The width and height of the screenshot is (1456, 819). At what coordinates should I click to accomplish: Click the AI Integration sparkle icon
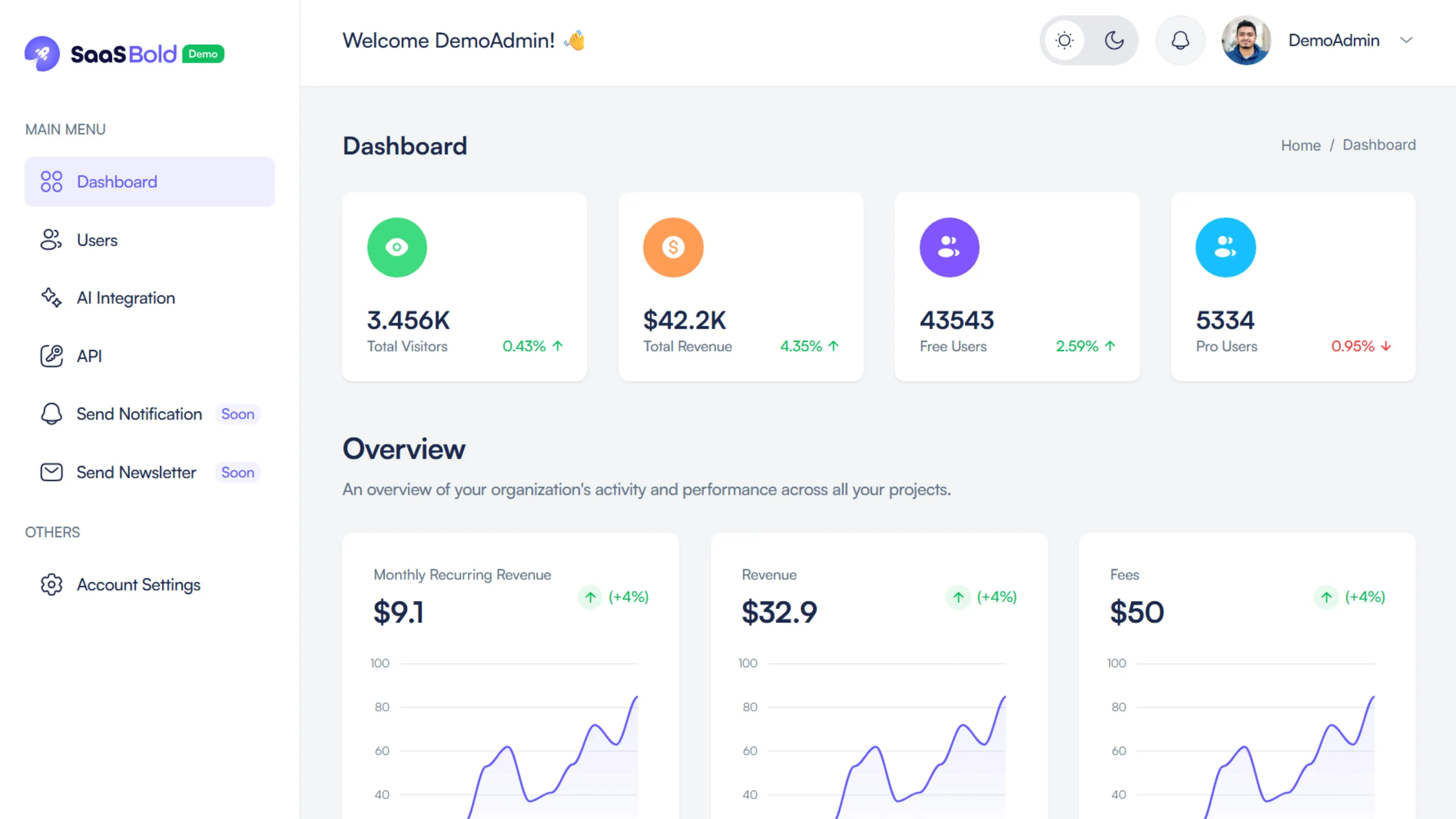(52, 298)
